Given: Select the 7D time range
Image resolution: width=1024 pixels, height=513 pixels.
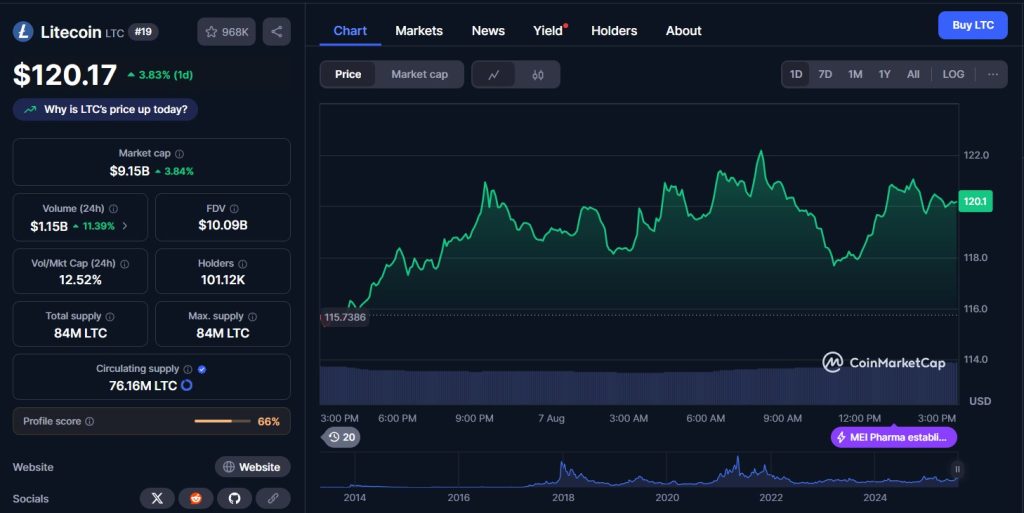Looking at the screenshot, I should click(x=825, y=74).
